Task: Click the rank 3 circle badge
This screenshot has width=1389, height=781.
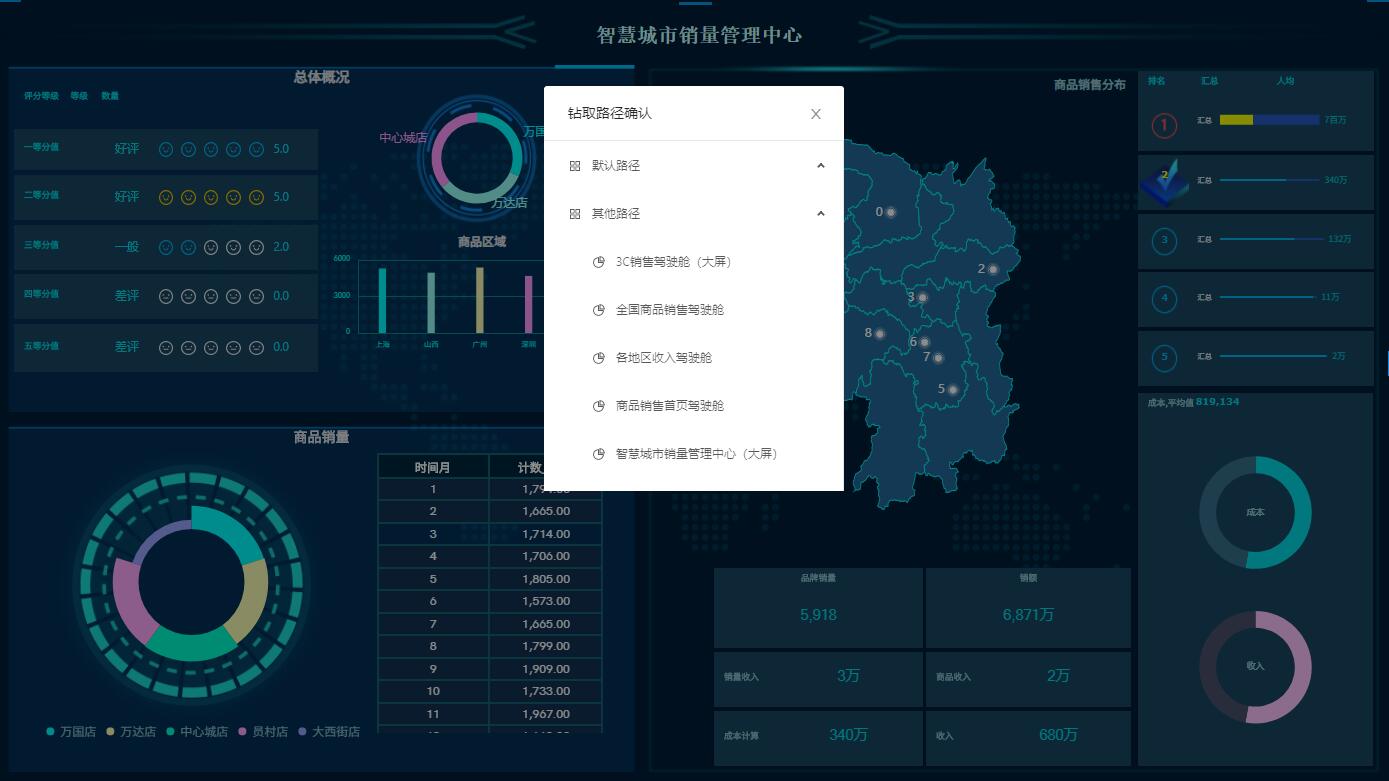Action: pos(1164,240)
